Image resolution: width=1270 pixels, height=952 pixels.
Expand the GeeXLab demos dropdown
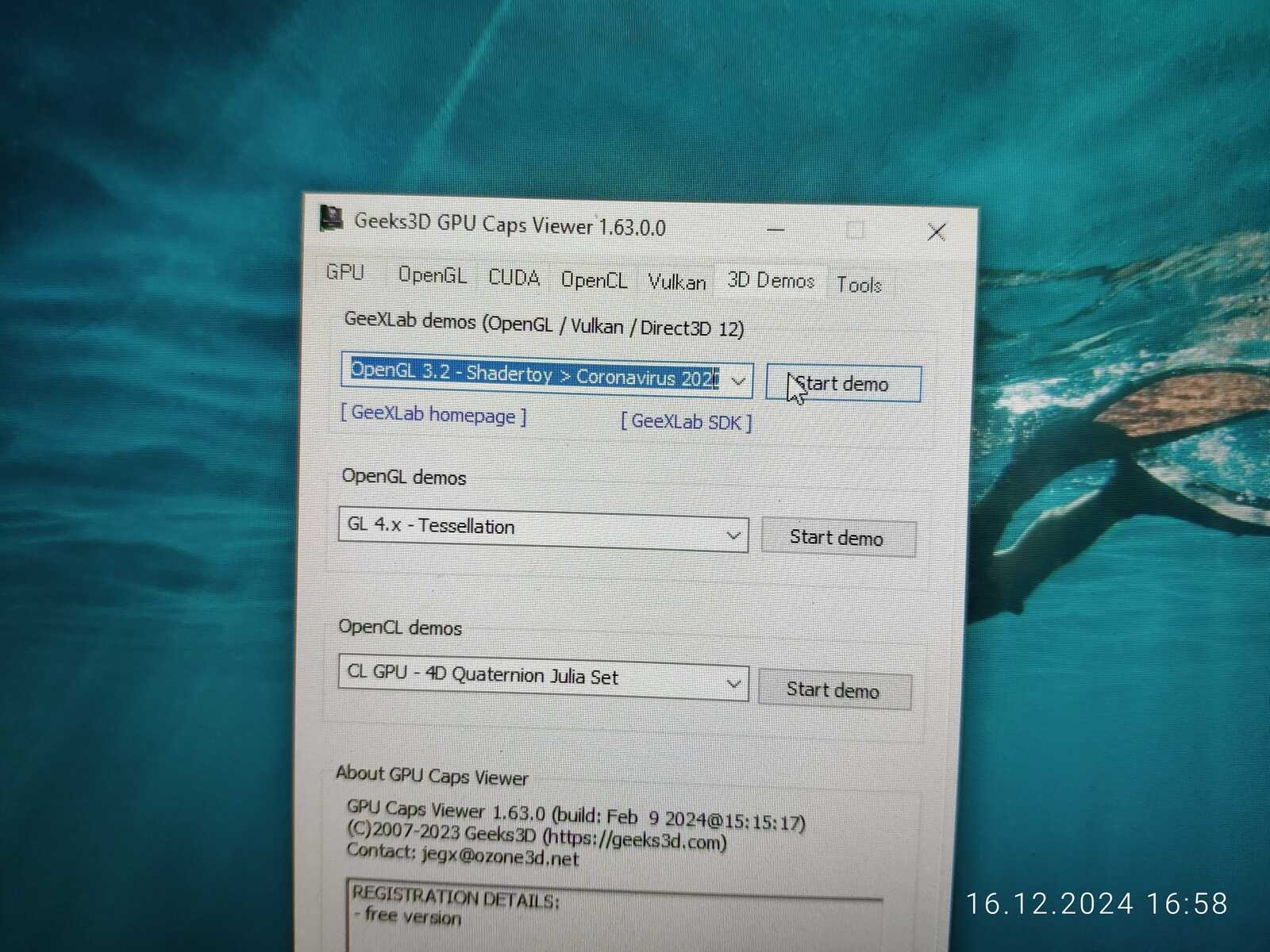pyautogui.click(x=738, y=381)
